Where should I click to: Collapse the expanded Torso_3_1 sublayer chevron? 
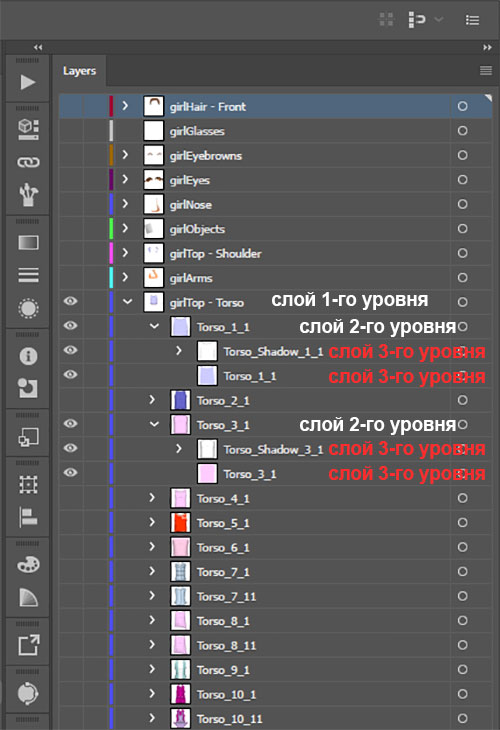154,425
